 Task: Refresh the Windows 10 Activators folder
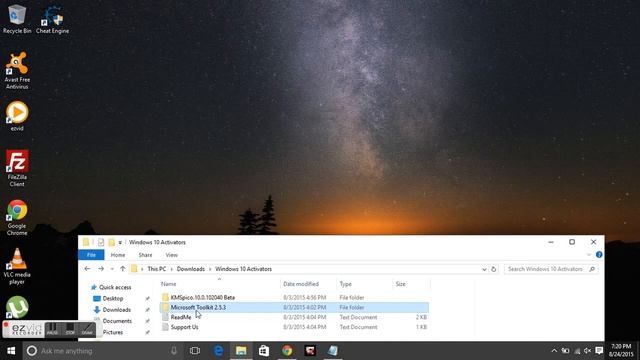493,269
